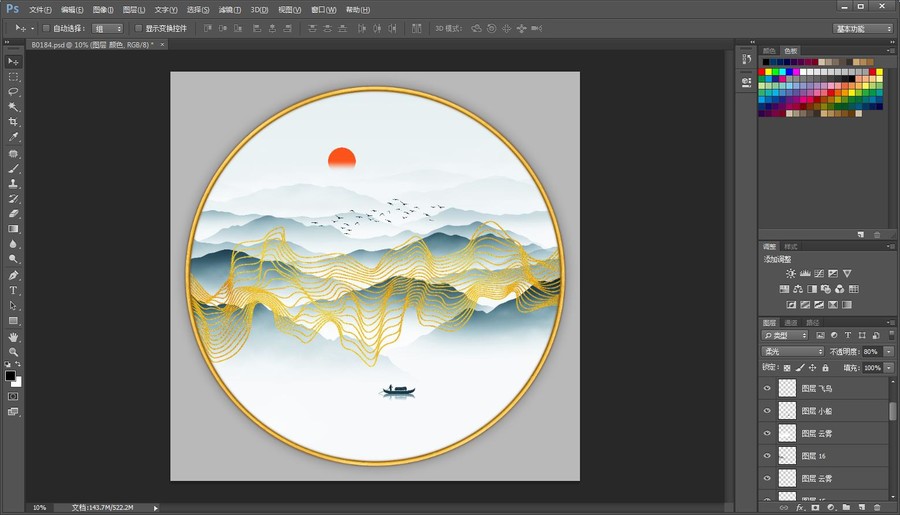Viewport: 900px width, 515px height.
Task: Click the foreground color swatch
Action: click(10, 375)
